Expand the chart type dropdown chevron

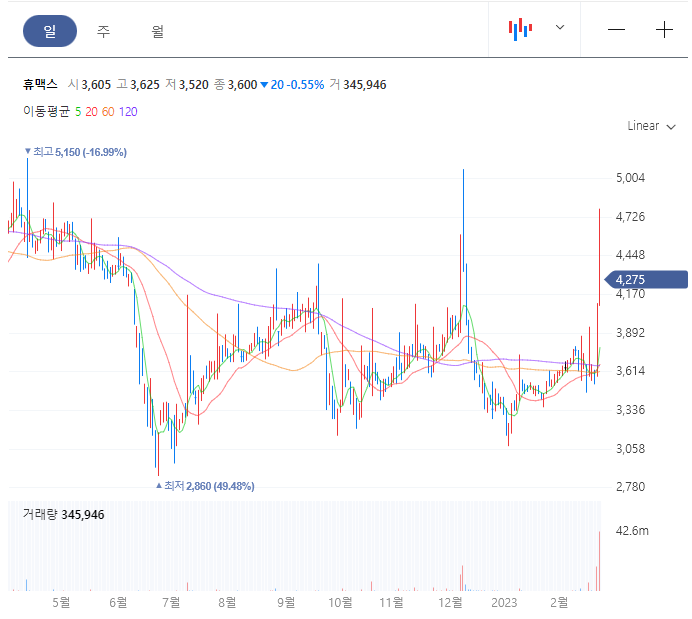click(560, 27)
